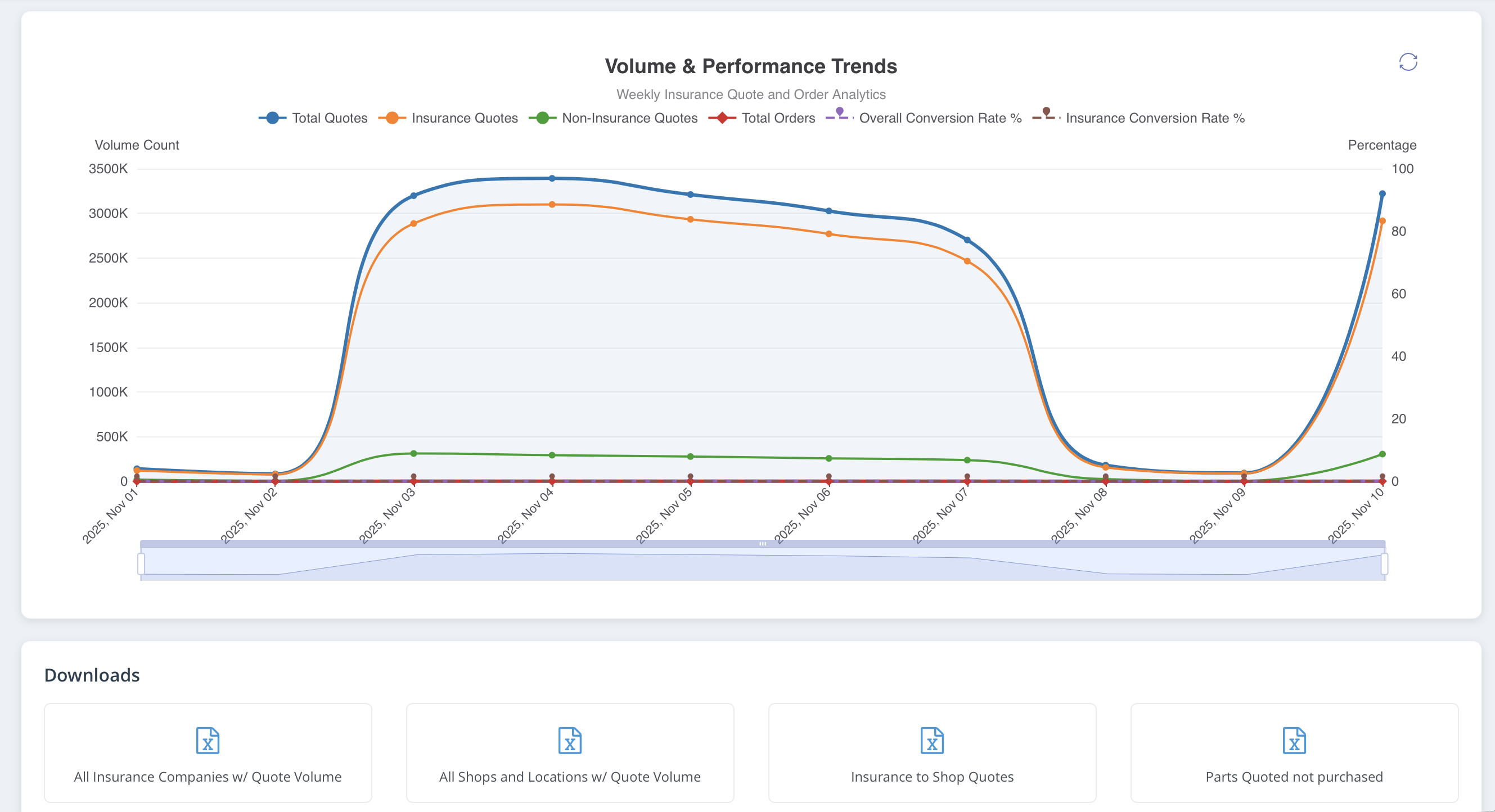1495x812 pixels.
Task: Click Insurance Quotes data point on Nov 07
Action: 967,261
